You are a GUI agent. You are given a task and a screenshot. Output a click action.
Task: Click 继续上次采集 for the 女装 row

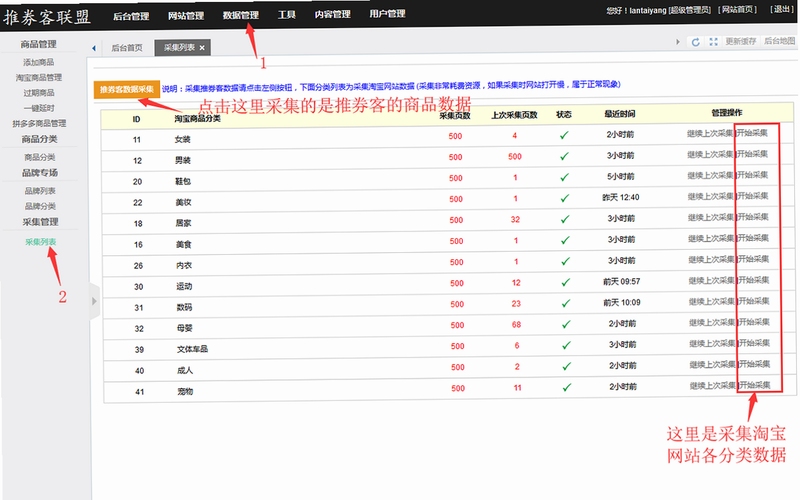(x=710, y=134)
